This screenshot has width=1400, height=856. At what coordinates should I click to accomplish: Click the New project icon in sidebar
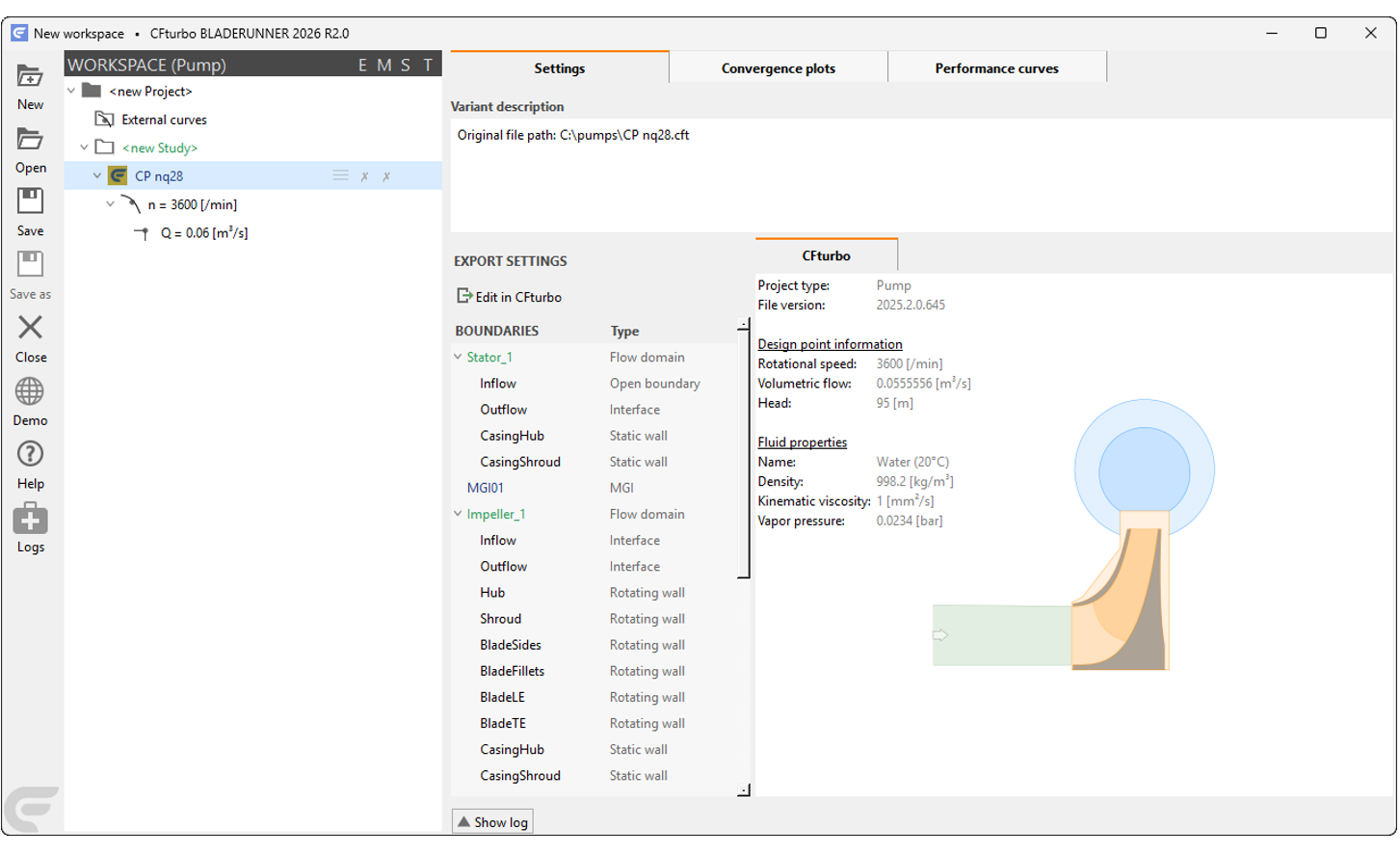coord(30,76)
